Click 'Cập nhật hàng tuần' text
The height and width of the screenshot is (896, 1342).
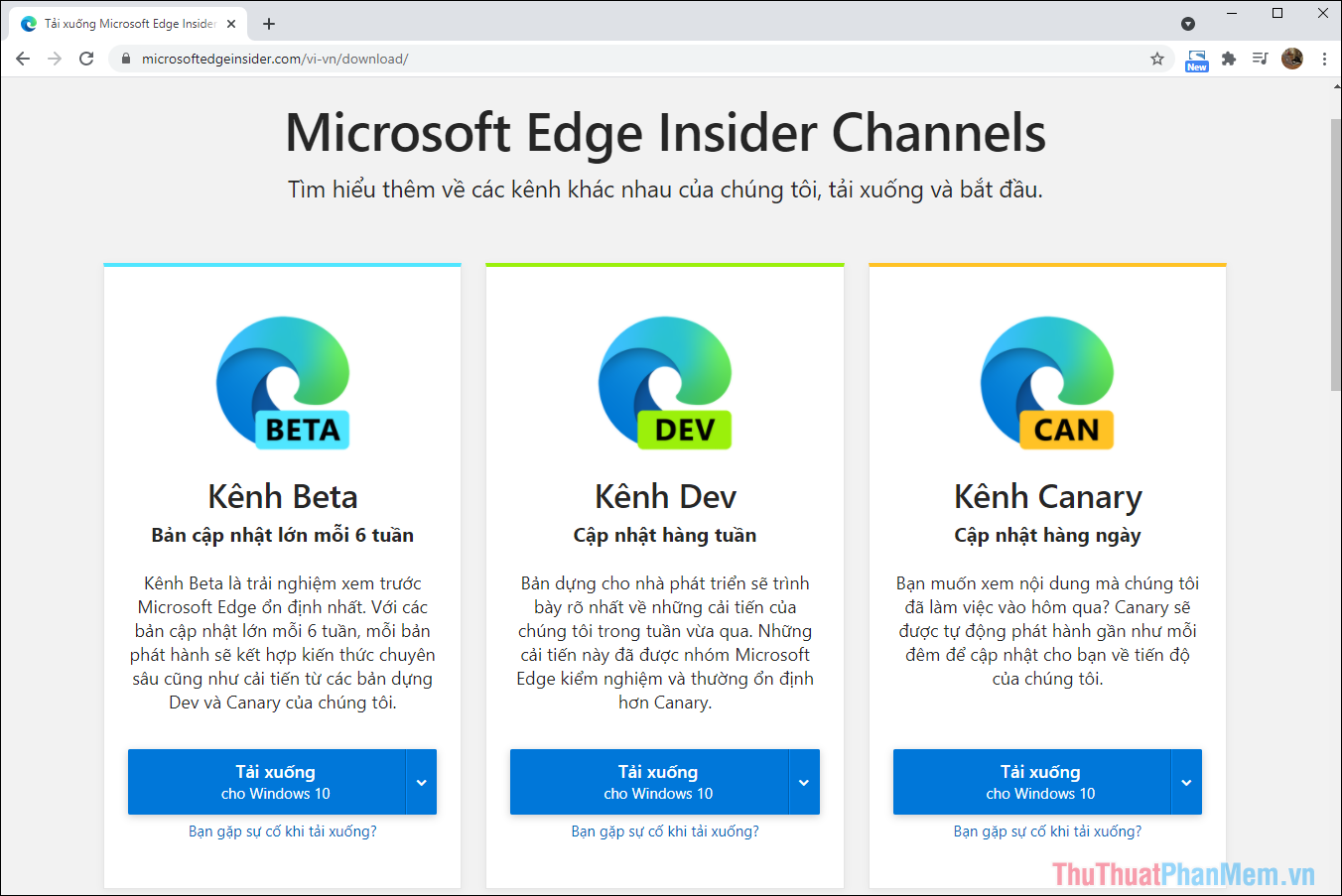[x=665, y=536]
